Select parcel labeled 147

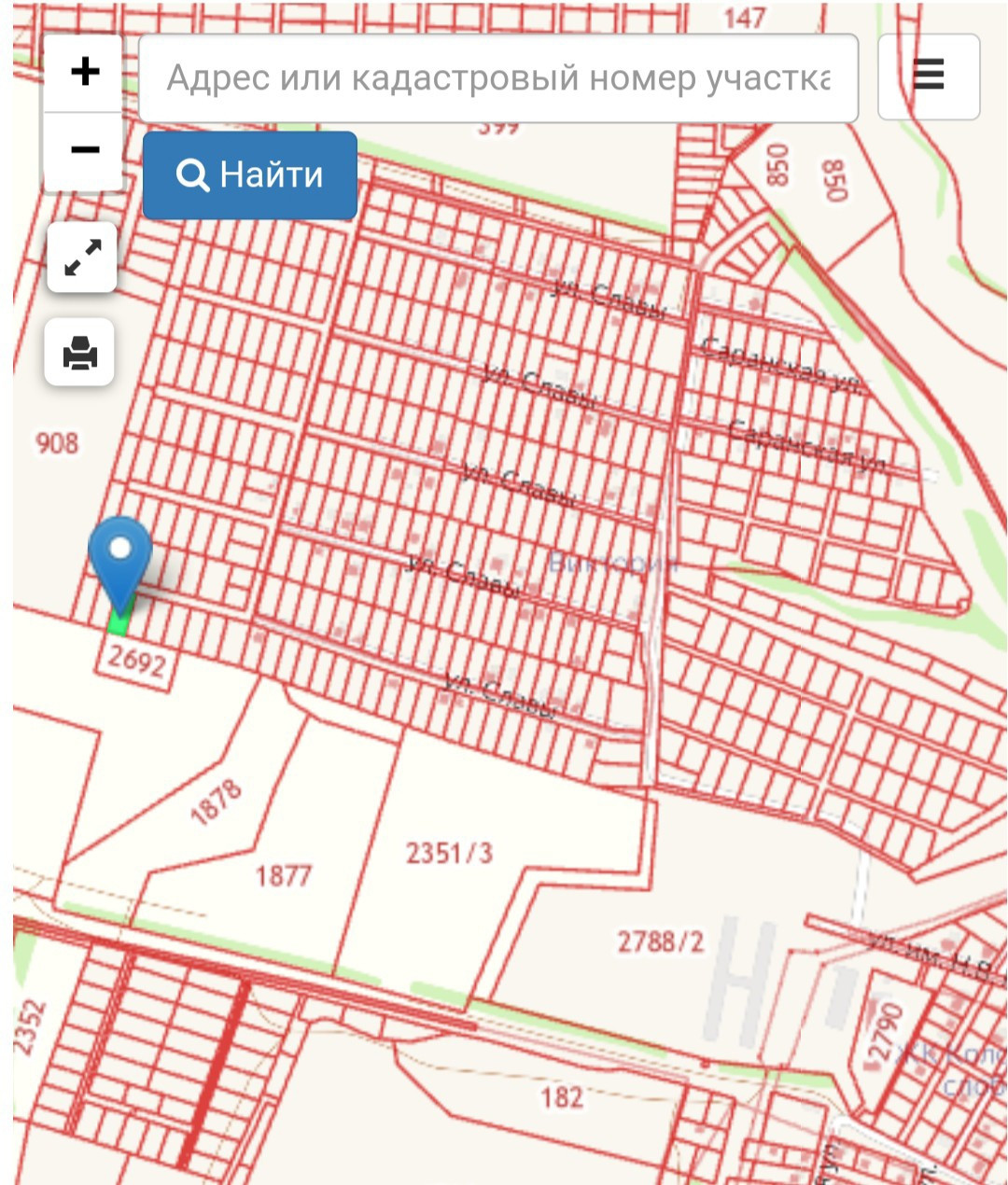[x=744, y=17]
